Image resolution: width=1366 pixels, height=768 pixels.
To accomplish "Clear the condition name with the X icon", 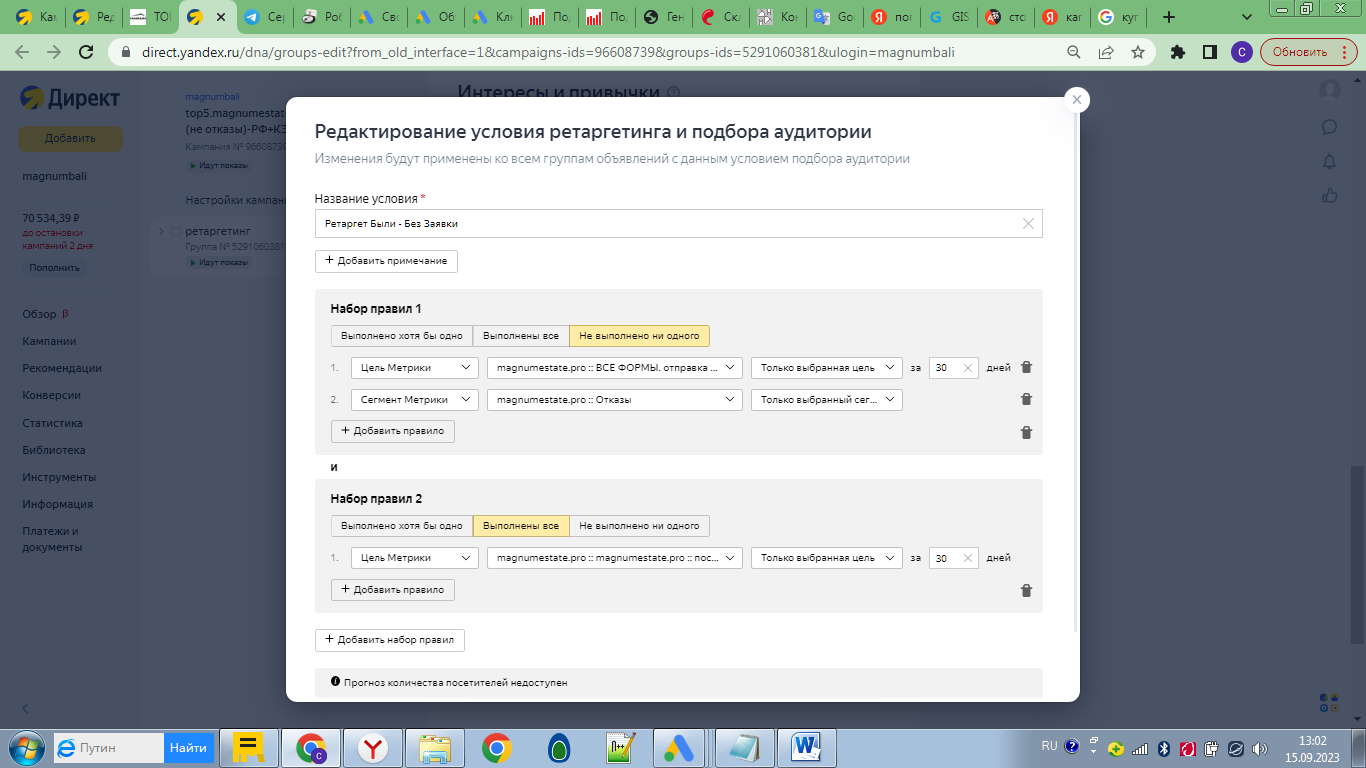I will [1028, 224].
